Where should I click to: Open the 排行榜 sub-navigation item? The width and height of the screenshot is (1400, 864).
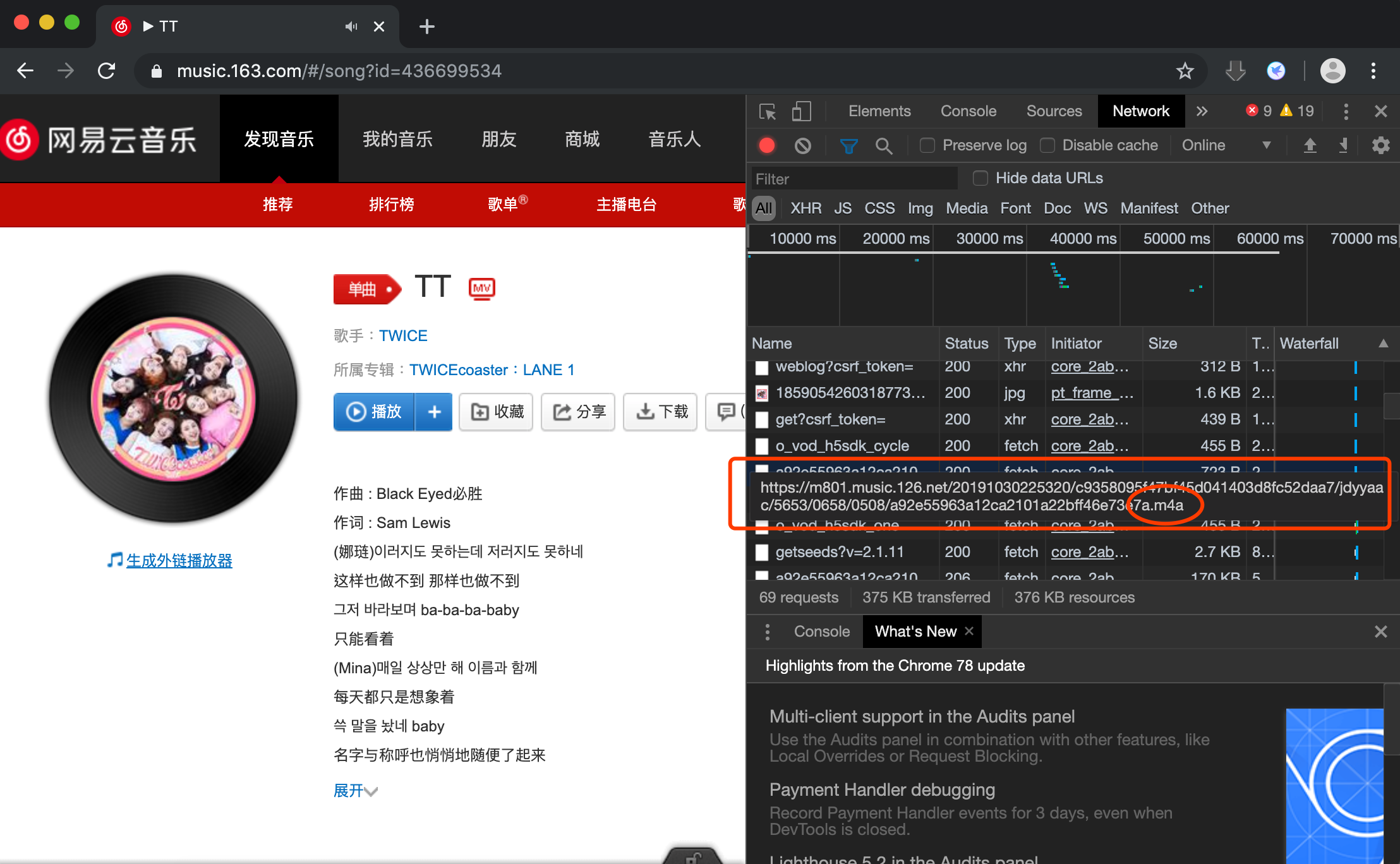392,205
